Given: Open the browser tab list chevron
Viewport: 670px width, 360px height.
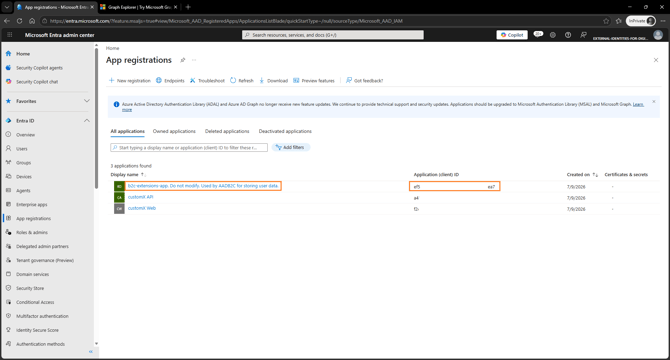Looking at the screenshot, I should (x=7, y=7).
